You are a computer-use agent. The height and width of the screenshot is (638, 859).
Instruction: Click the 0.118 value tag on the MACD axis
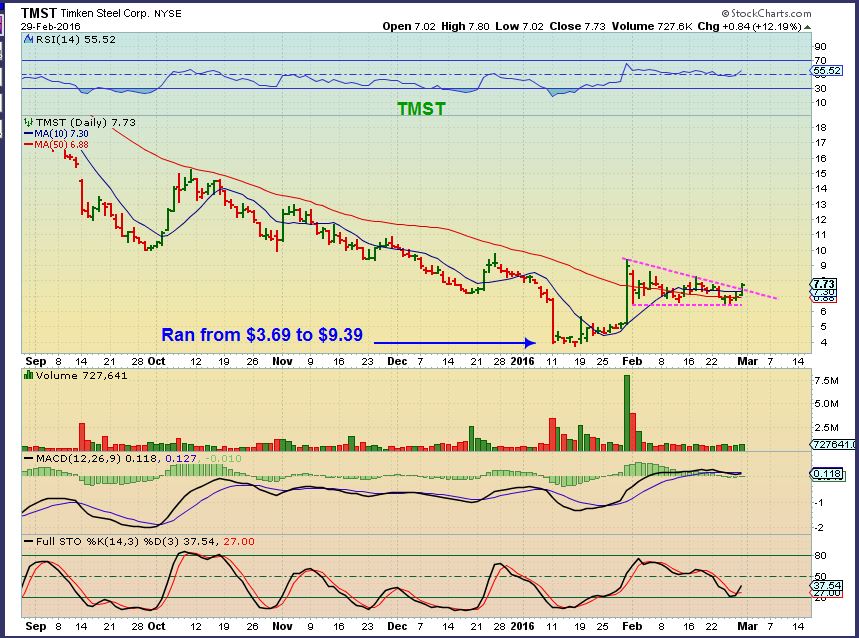pos(828,474)
